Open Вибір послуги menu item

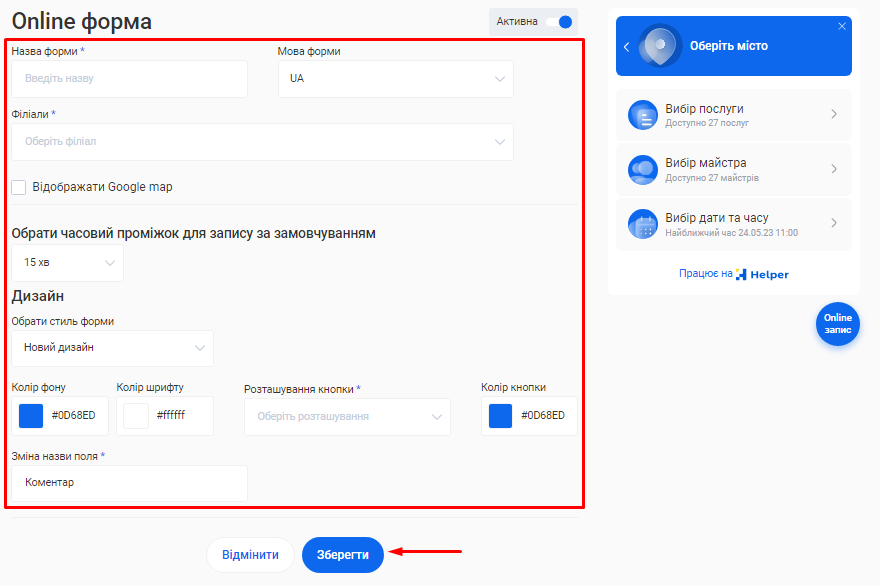[x=733, y=115]
